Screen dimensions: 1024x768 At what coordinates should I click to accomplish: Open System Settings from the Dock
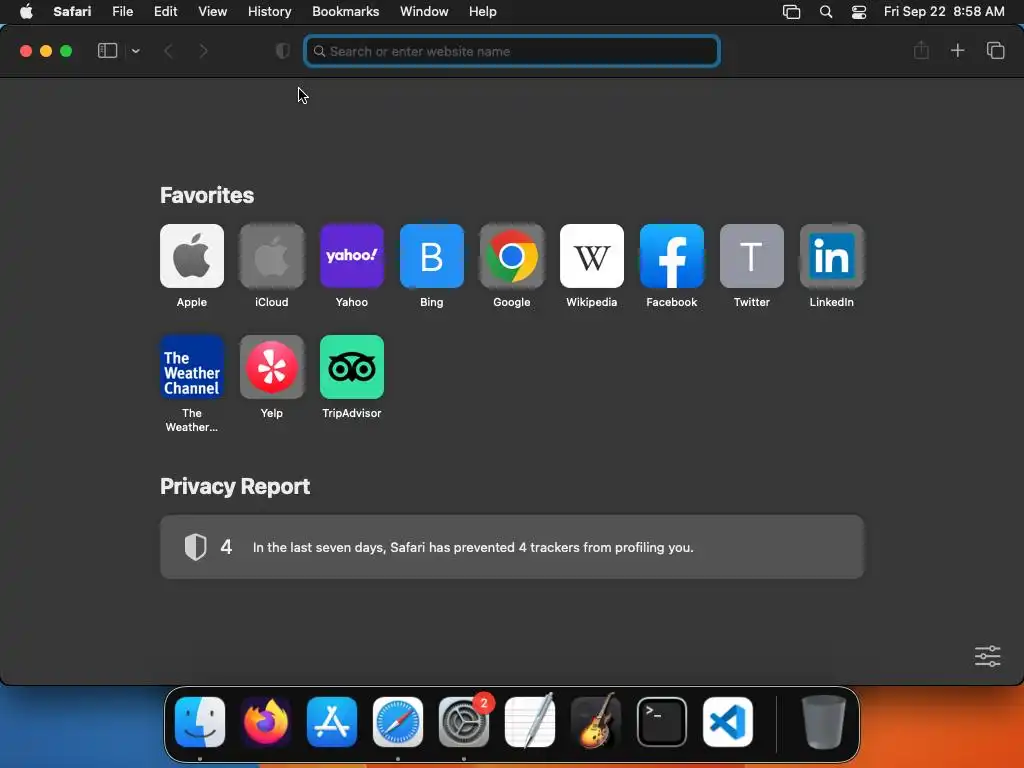click(x=464, y=722)
